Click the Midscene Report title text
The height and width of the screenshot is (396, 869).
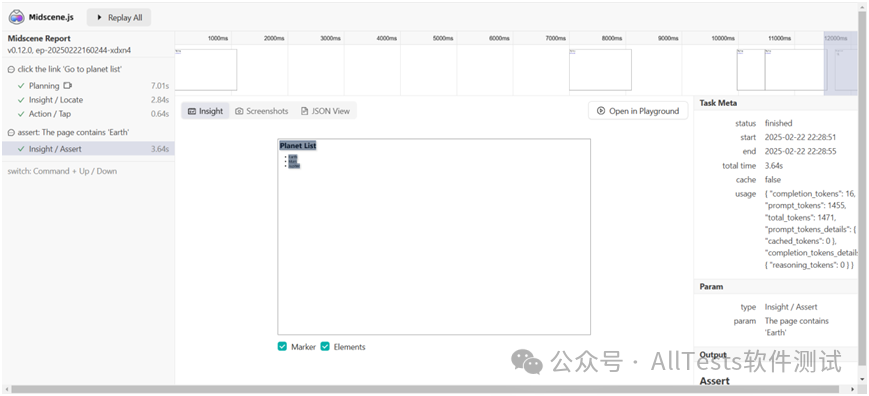tap(39, 39)
